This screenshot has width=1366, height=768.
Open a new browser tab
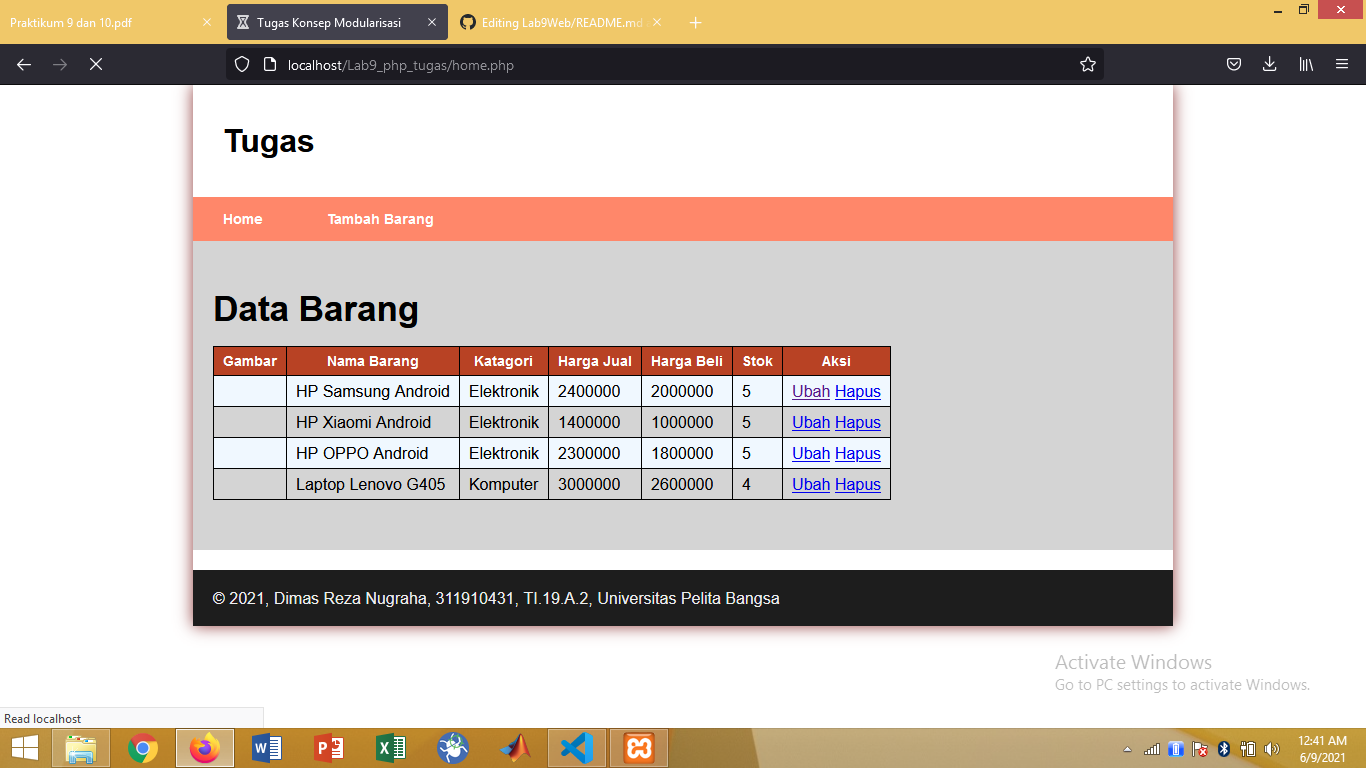pos(696,22)
